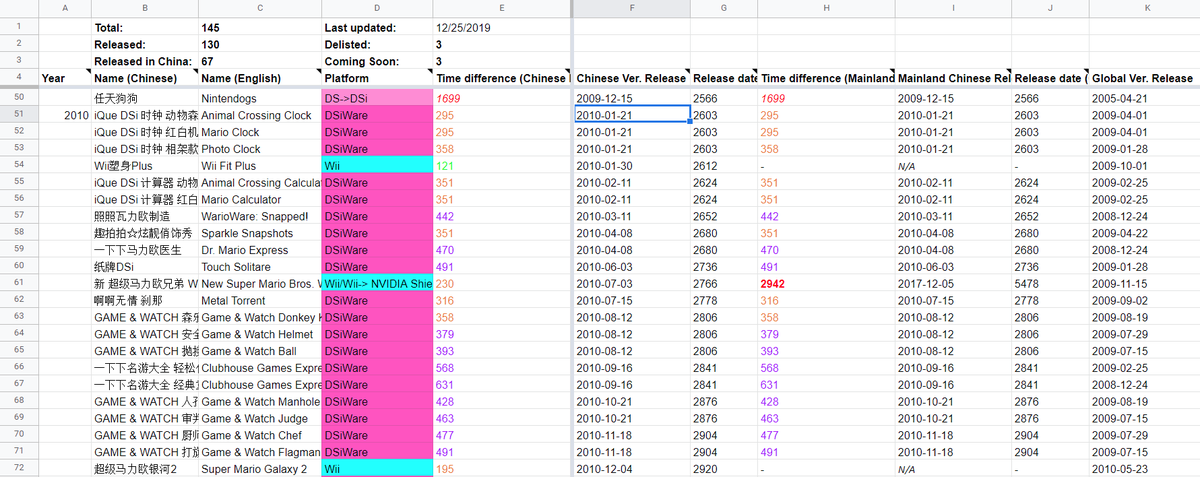Select row 4 header row number
This screenshot has width=1200, height=477.
click(x=19, y=78)
